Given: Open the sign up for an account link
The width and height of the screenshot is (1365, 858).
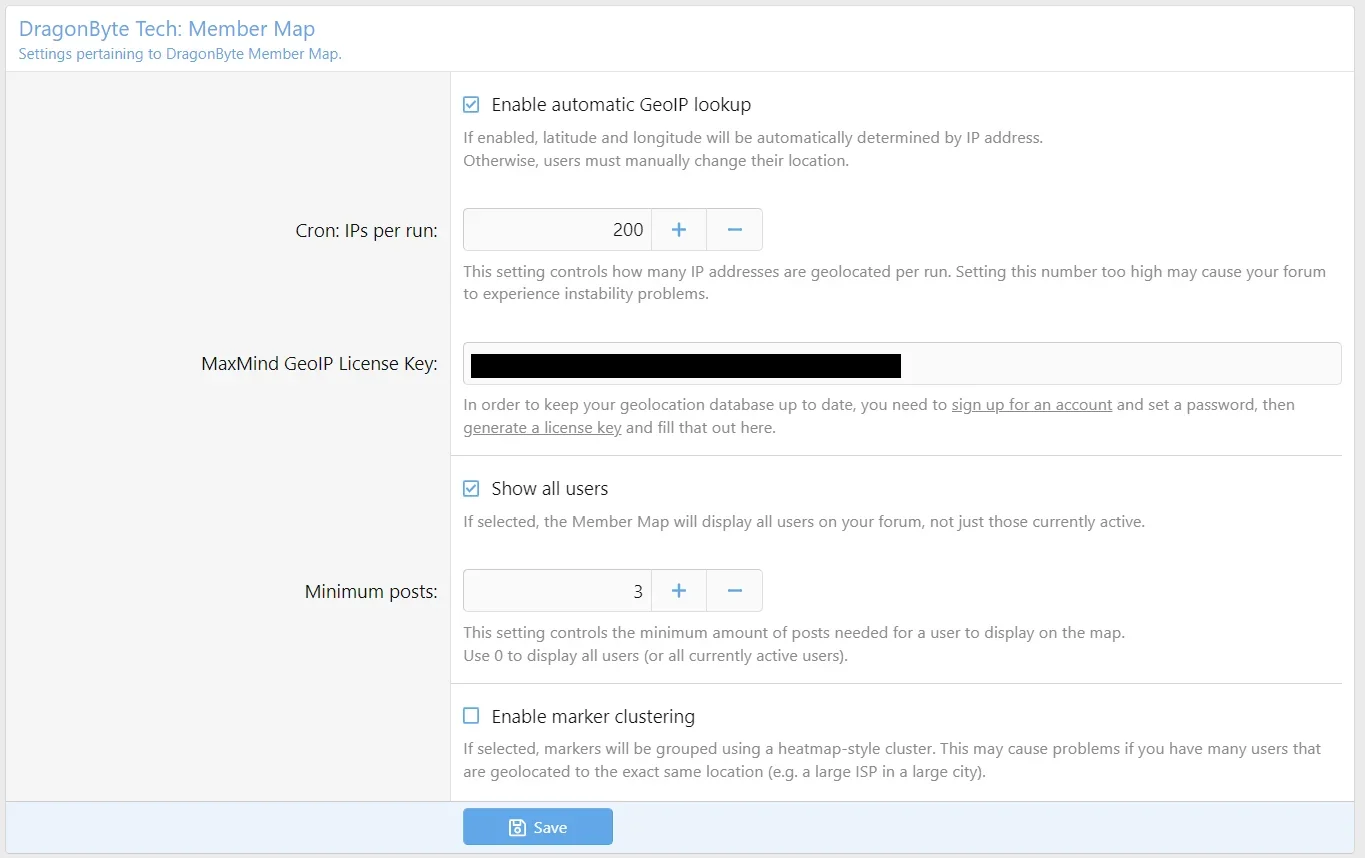Looking at the screenshot, I should pyautogui.click(x=1032, y=405).
